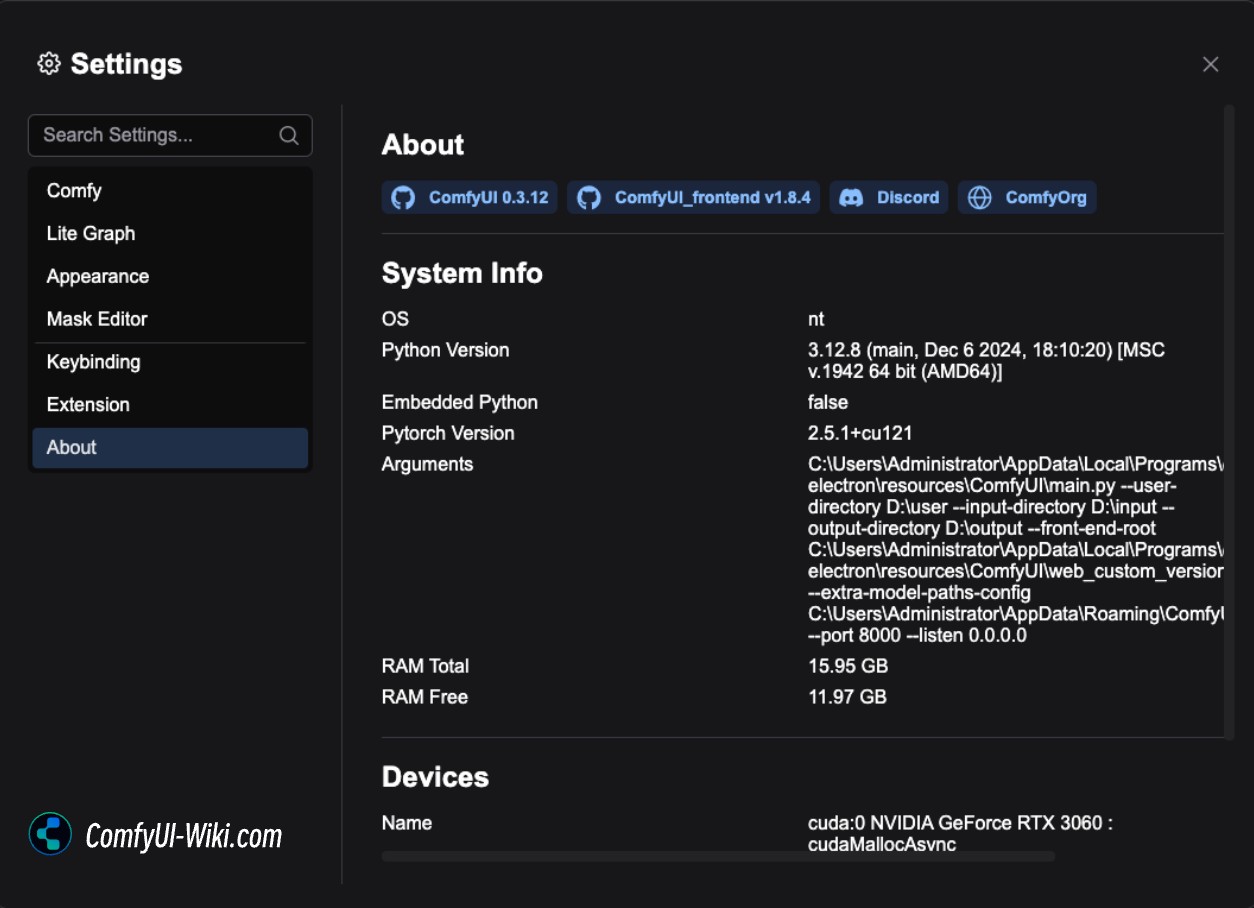Click the RAM Total label

(x=425, y=666)
